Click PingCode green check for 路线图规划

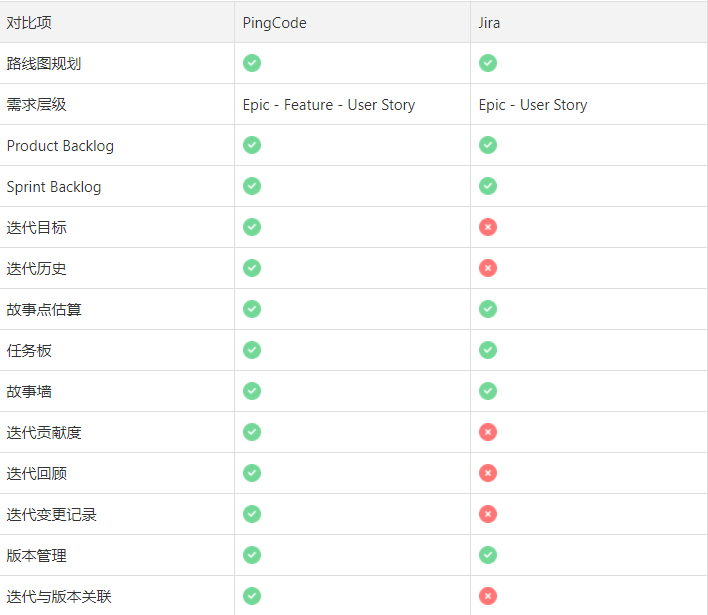point(252,63)
